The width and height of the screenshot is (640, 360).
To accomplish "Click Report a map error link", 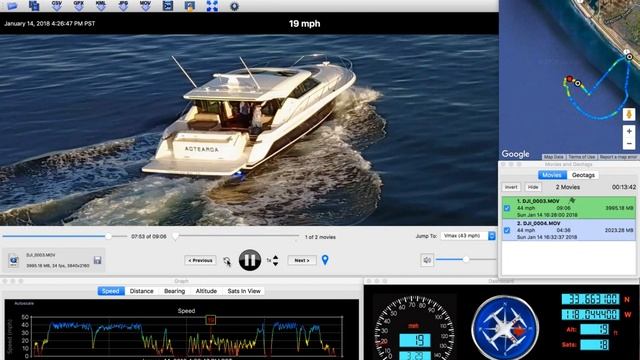I will click(x=618, y=157).
